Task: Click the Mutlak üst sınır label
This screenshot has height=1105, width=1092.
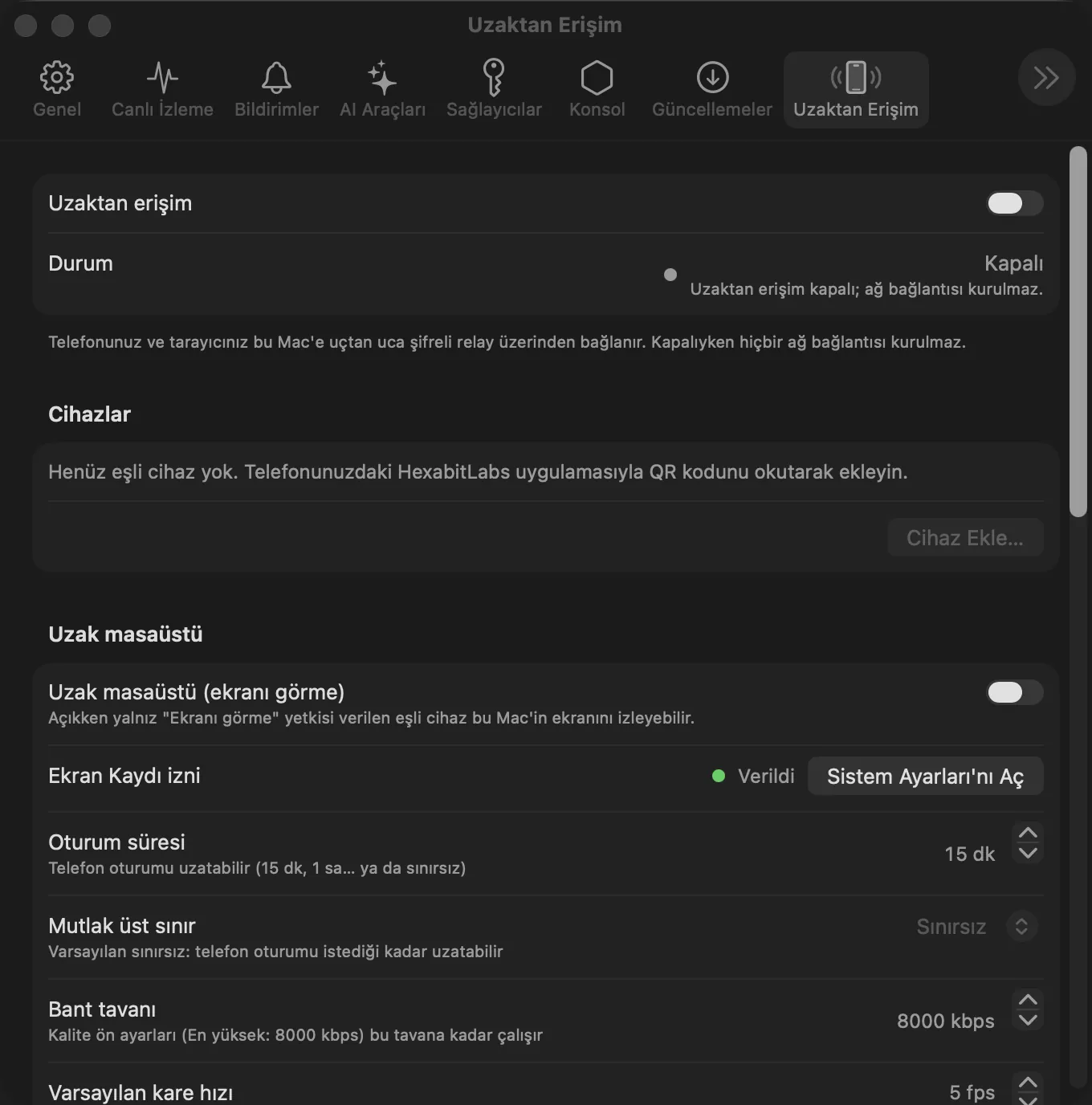Action: [122, 926]
